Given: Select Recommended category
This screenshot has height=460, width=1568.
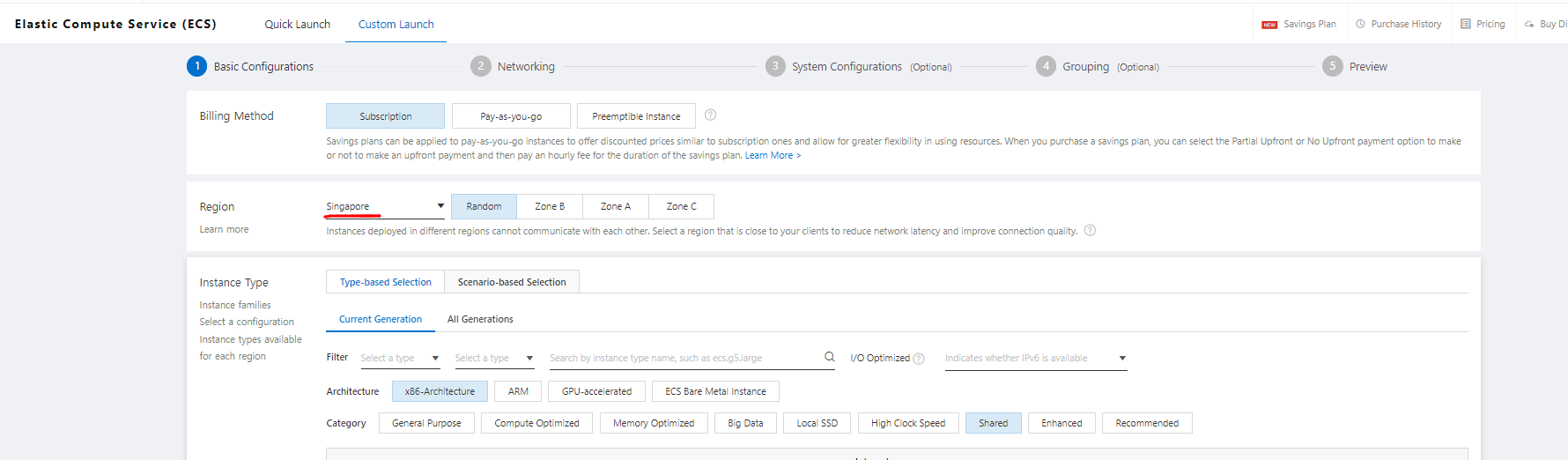Looking at the screenshot, I should 1147,423.
